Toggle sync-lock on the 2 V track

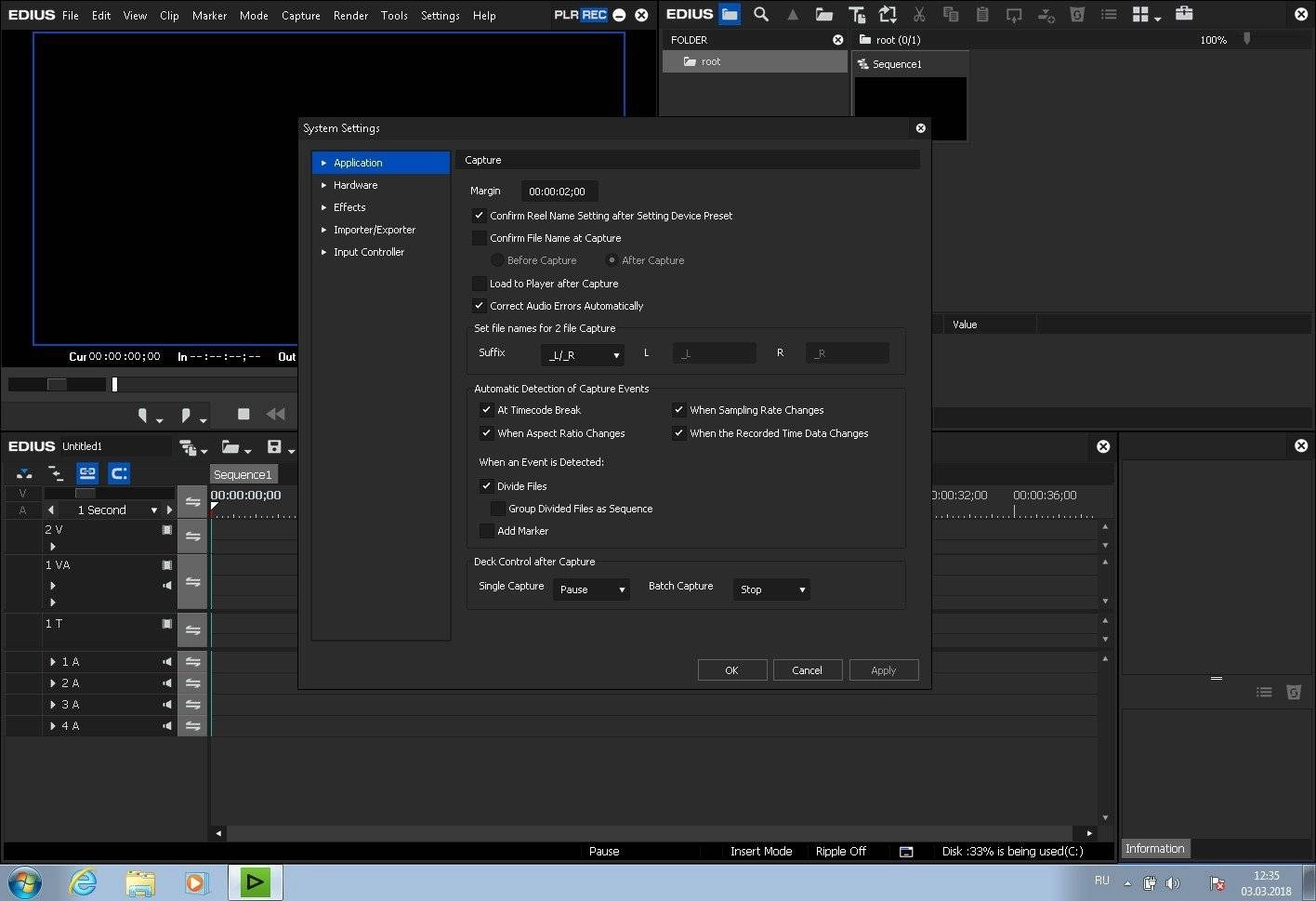coord(192,537)
